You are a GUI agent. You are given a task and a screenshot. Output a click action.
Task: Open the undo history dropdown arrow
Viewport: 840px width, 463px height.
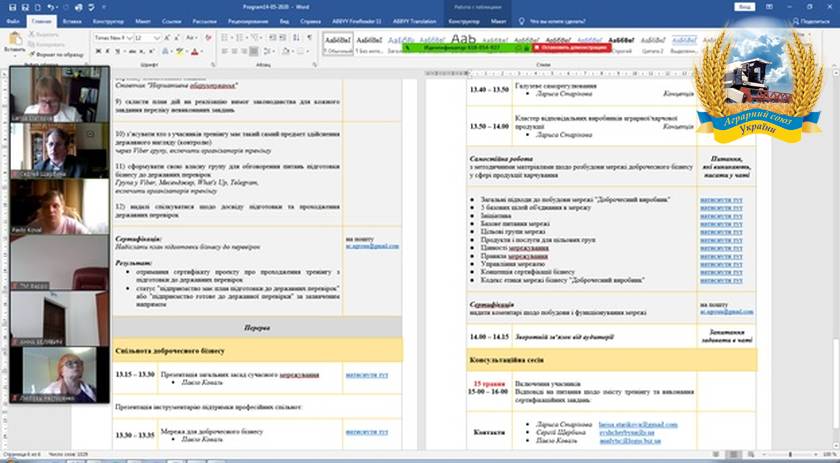57,7
